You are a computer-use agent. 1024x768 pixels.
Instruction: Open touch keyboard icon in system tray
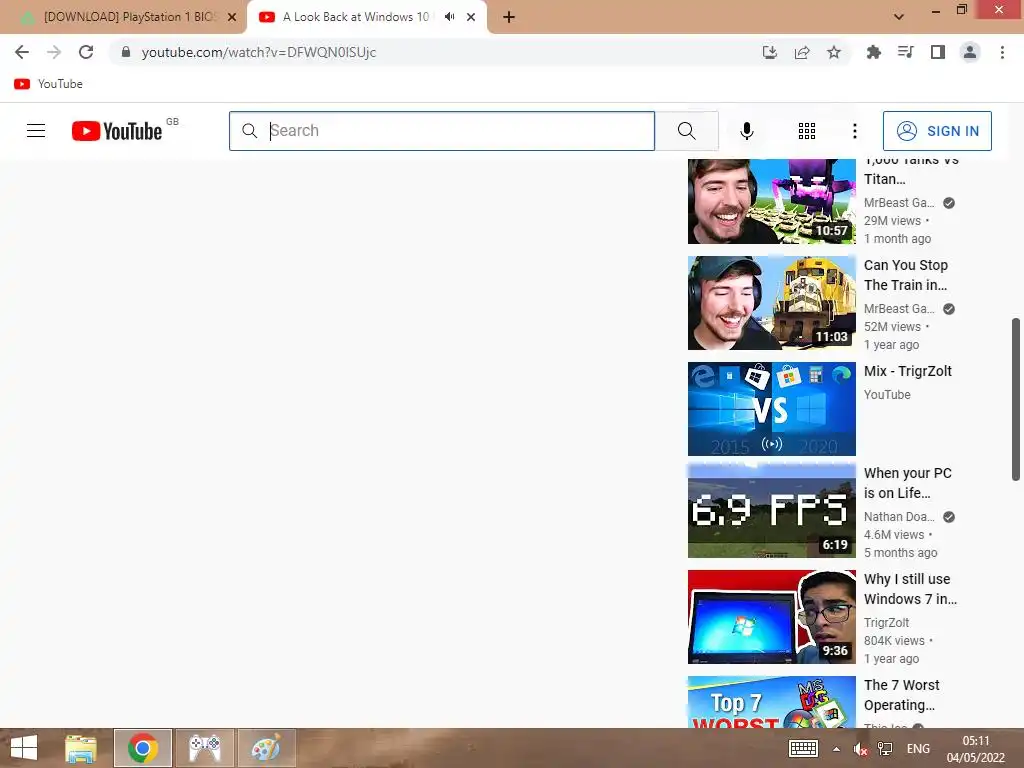(x=803, y=748)
